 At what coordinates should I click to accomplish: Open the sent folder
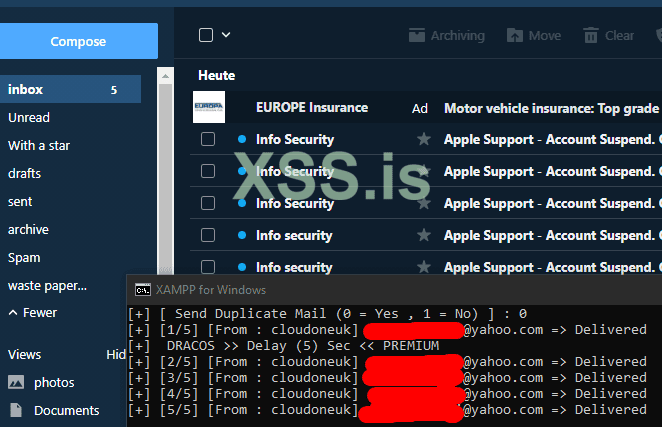pos(20,202)
